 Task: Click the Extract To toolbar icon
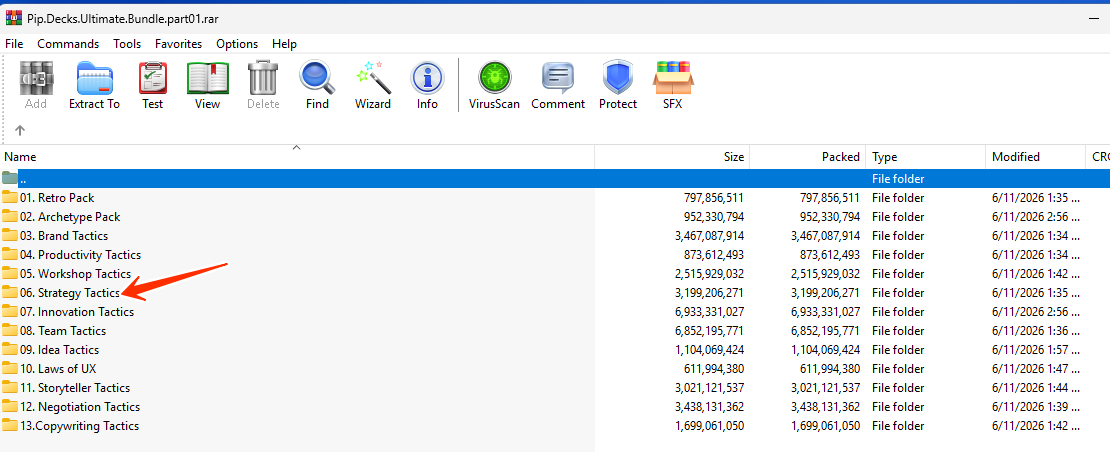94,78
